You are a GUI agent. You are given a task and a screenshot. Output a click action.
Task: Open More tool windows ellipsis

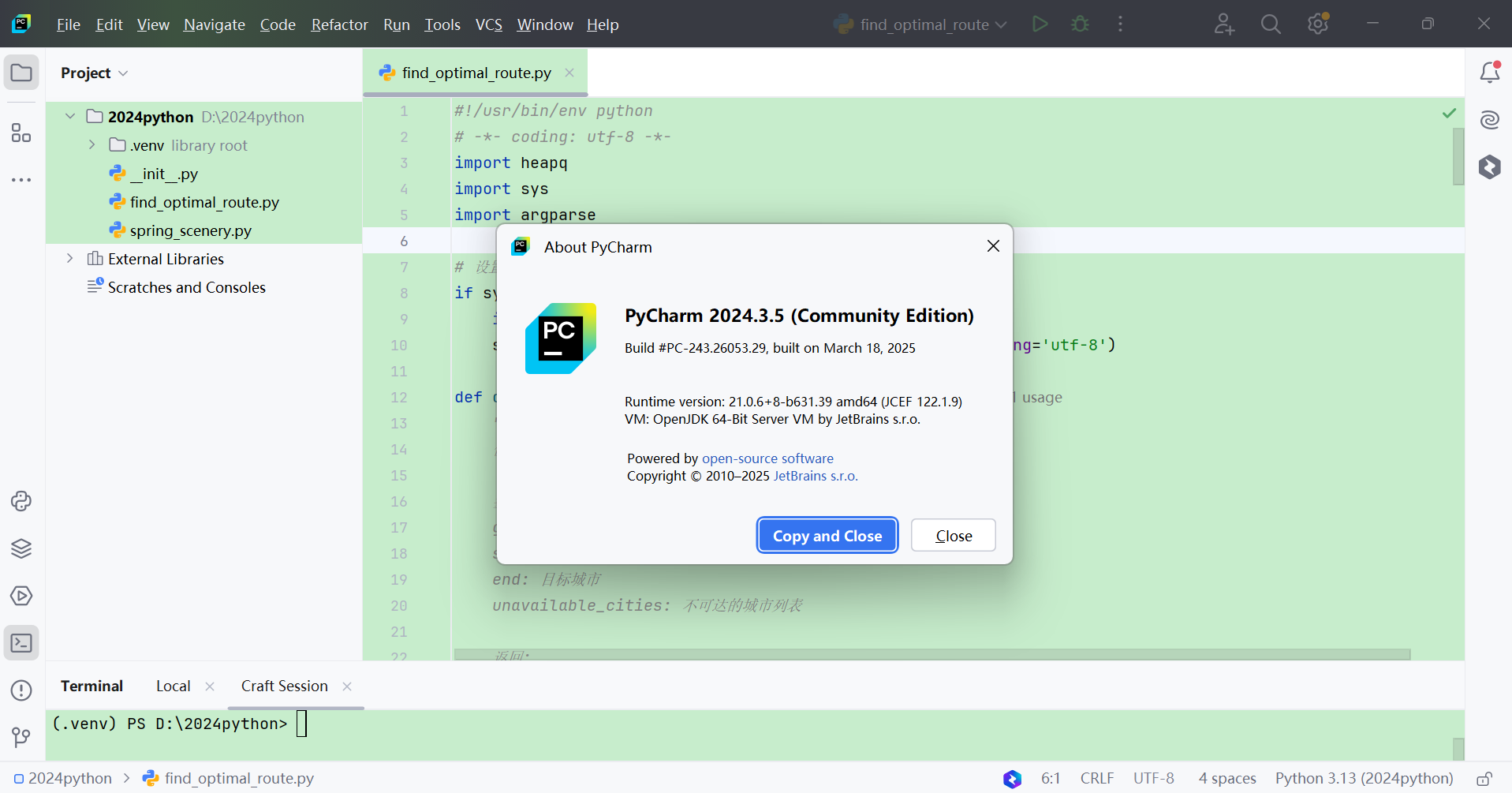[x=21, y=180]
